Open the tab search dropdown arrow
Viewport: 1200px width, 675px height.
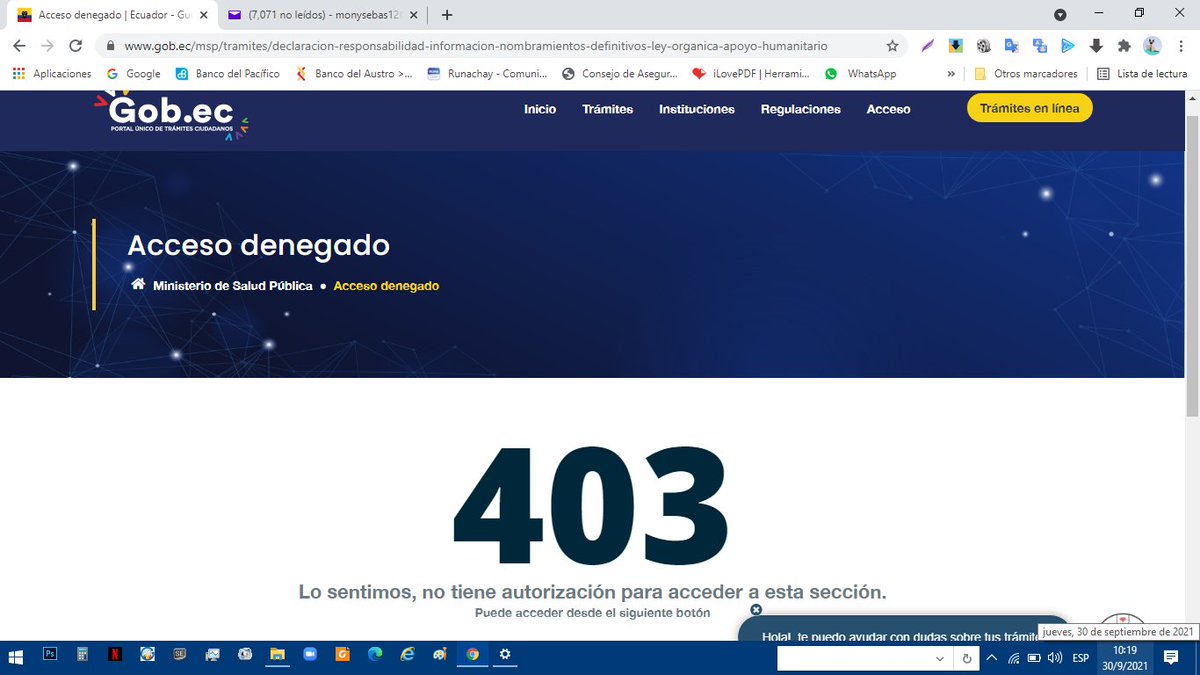point(1060,15)
